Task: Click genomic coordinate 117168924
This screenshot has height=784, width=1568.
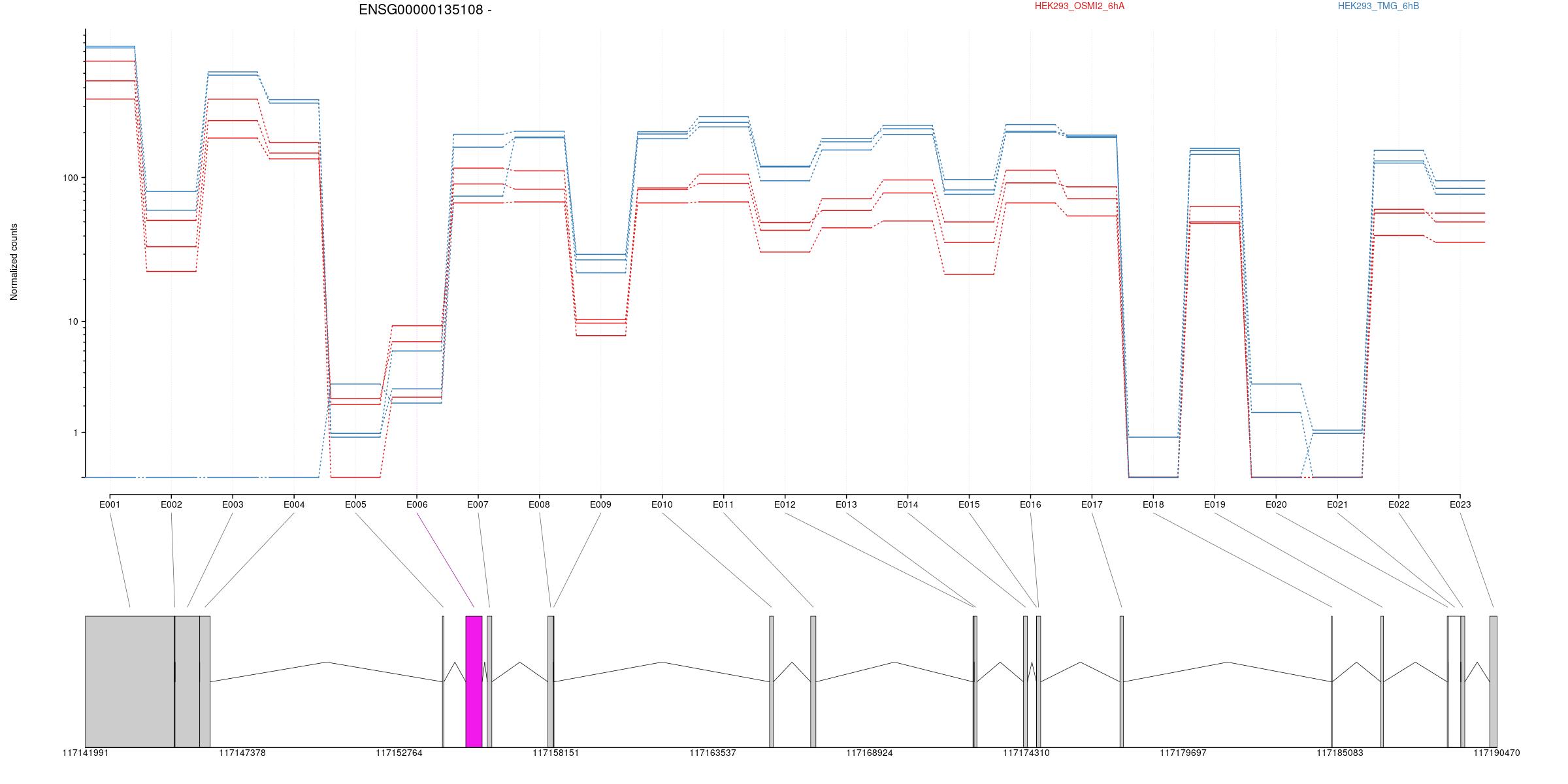Action: [x=870, y=753]
